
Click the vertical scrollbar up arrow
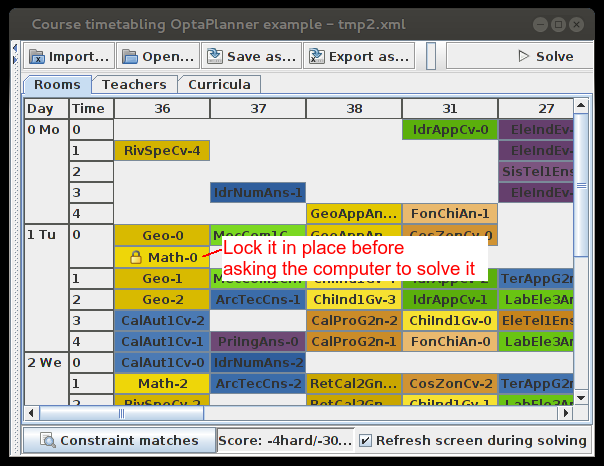tap(582, 105)
